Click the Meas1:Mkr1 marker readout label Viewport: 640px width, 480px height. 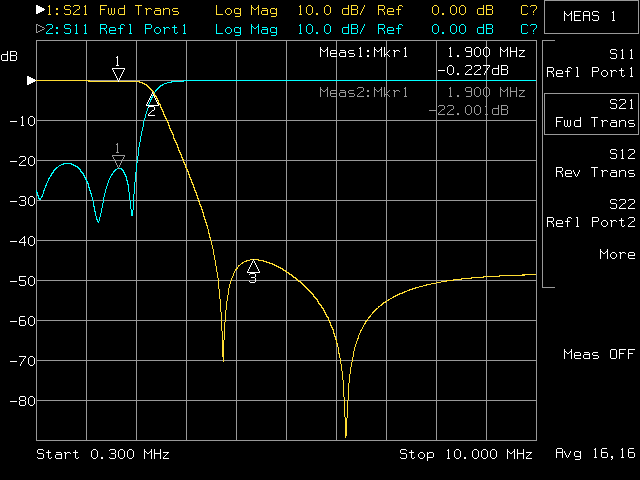pos(363,52)
